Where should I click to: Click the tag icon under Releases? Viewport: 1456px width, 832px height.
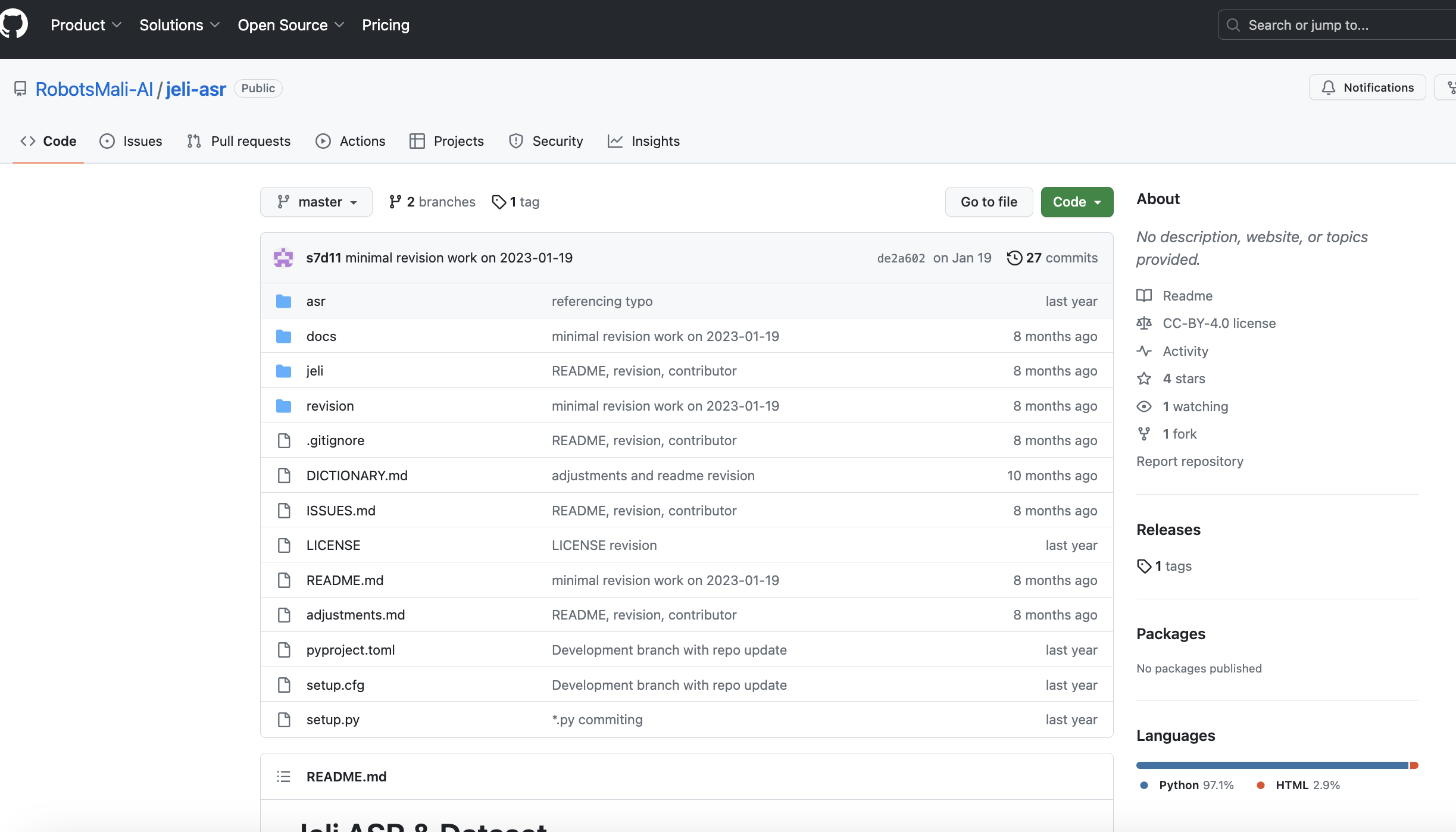[x=1143, y=566]
